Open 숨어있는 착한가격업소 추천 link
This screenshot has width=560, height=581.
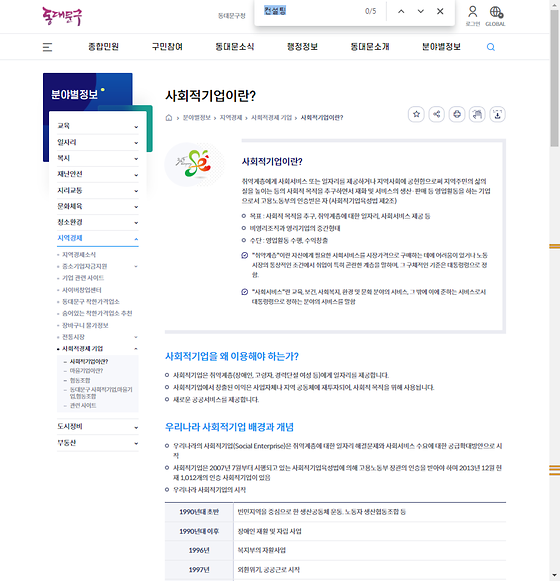97,313
